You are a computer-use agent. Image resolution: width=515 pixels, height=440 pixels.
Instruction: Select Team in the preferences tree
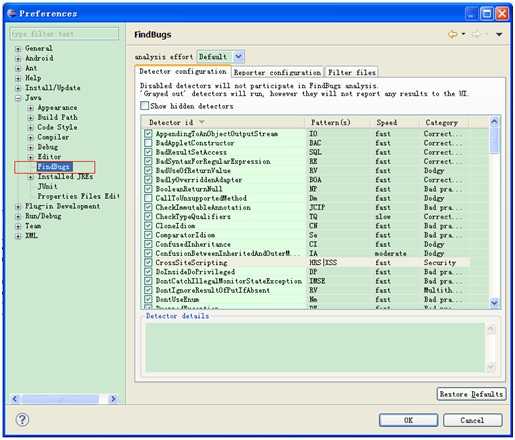(x=33, y=226)
